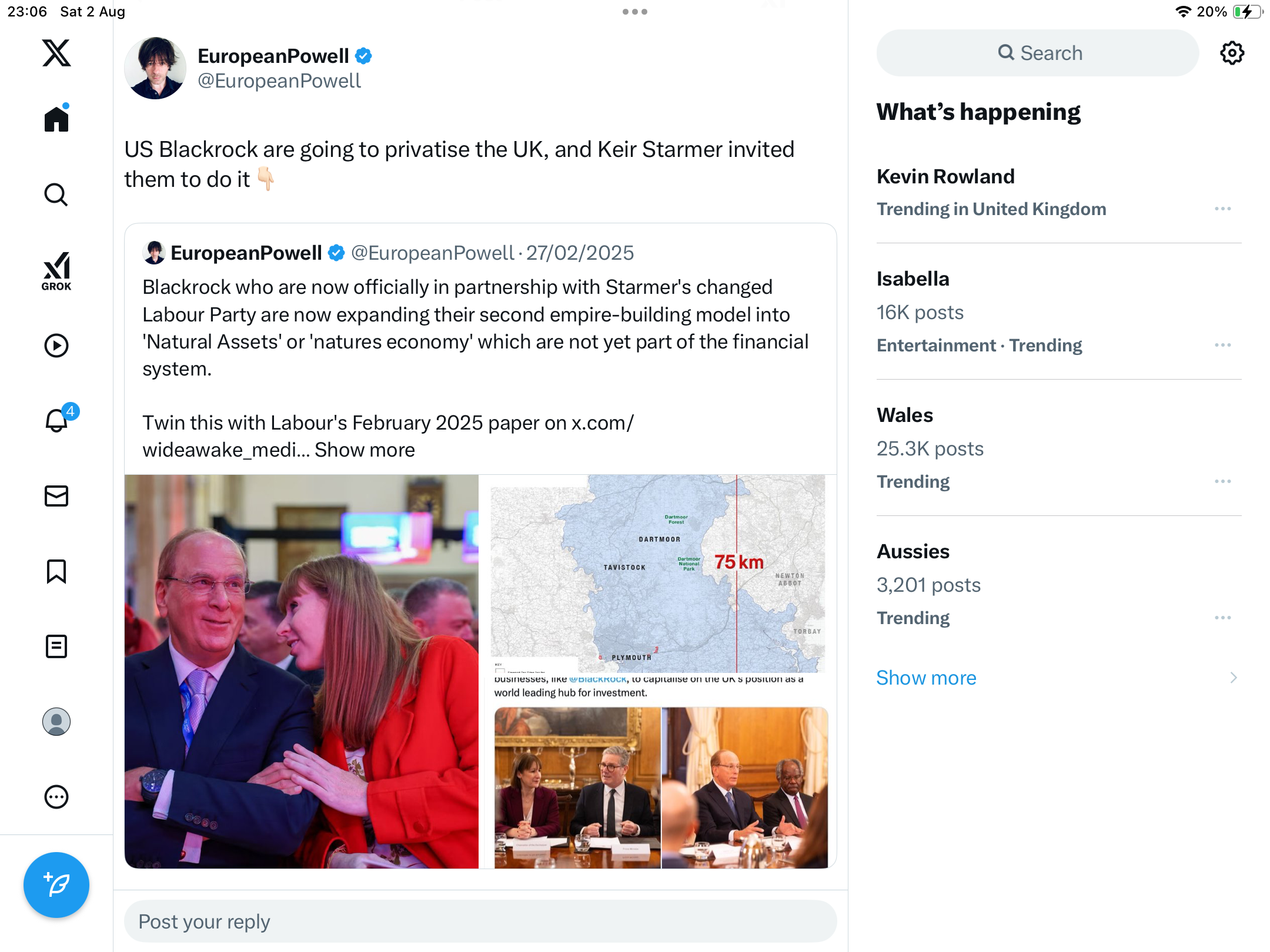Launch Grok from the sidebar
The height and width of the screenshot is (952, 1270).
click(56, 271)
